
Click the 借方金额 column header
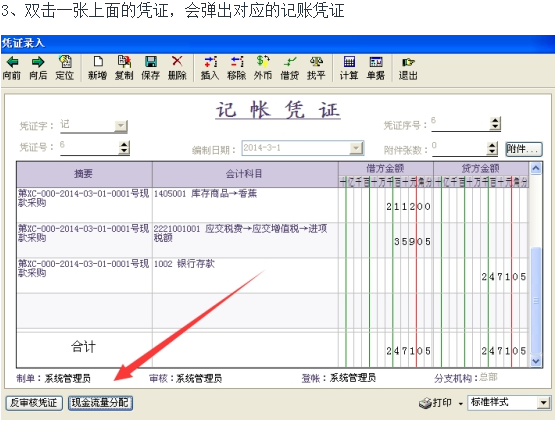(x=385, y=168)
